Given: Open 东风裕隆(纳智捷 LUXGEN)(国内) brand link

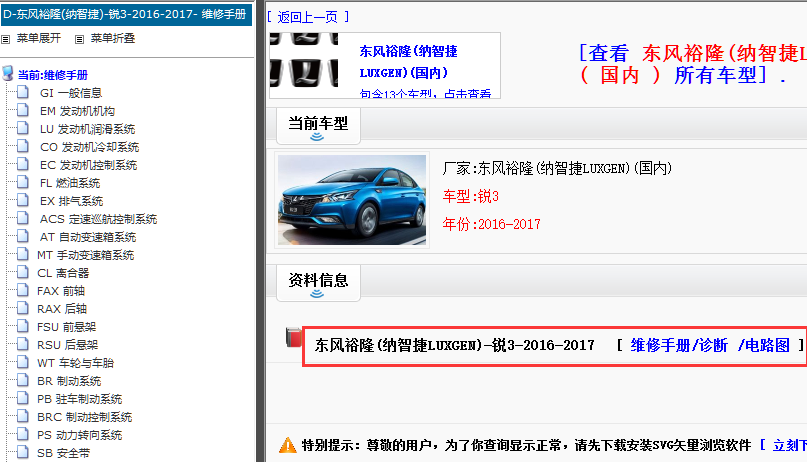Looking at the screenshot, I should coord(408,62).
